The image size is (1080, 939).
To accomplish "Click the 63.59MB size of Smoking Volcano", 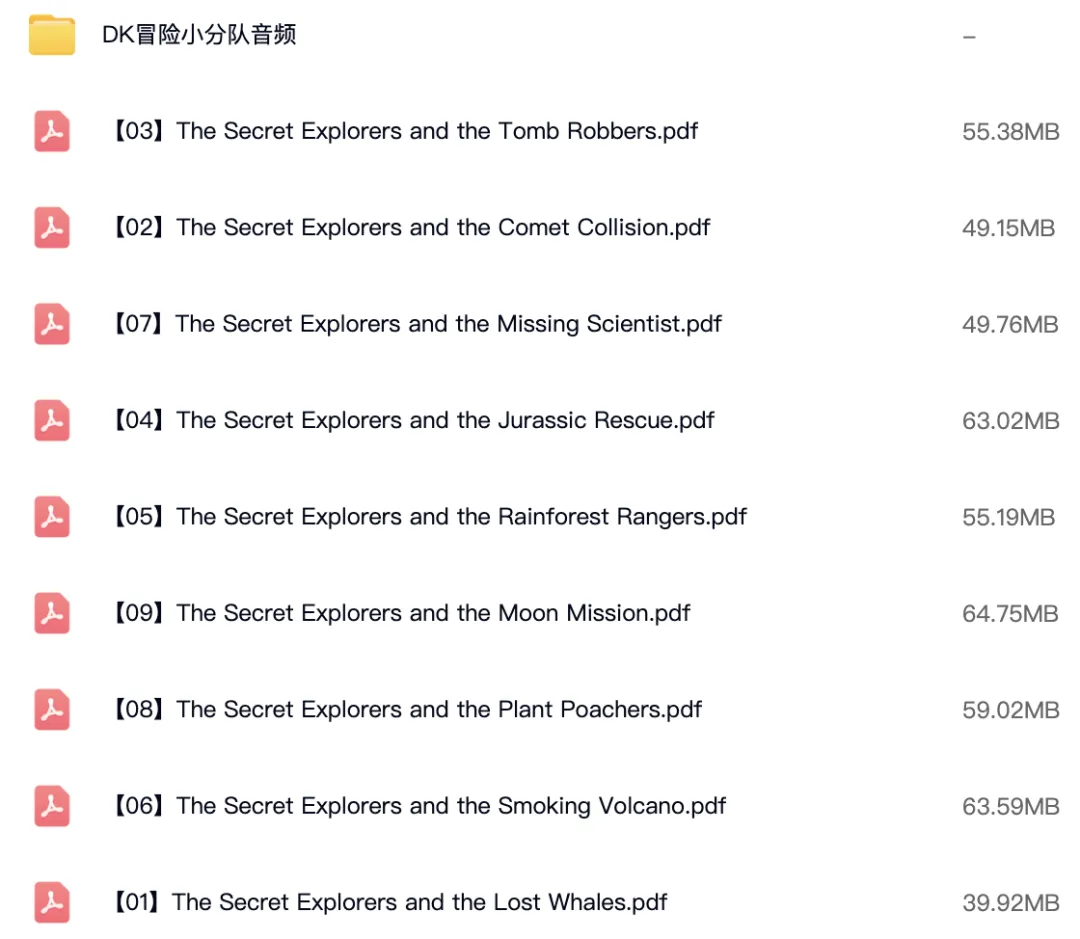I will (1010, 806).
